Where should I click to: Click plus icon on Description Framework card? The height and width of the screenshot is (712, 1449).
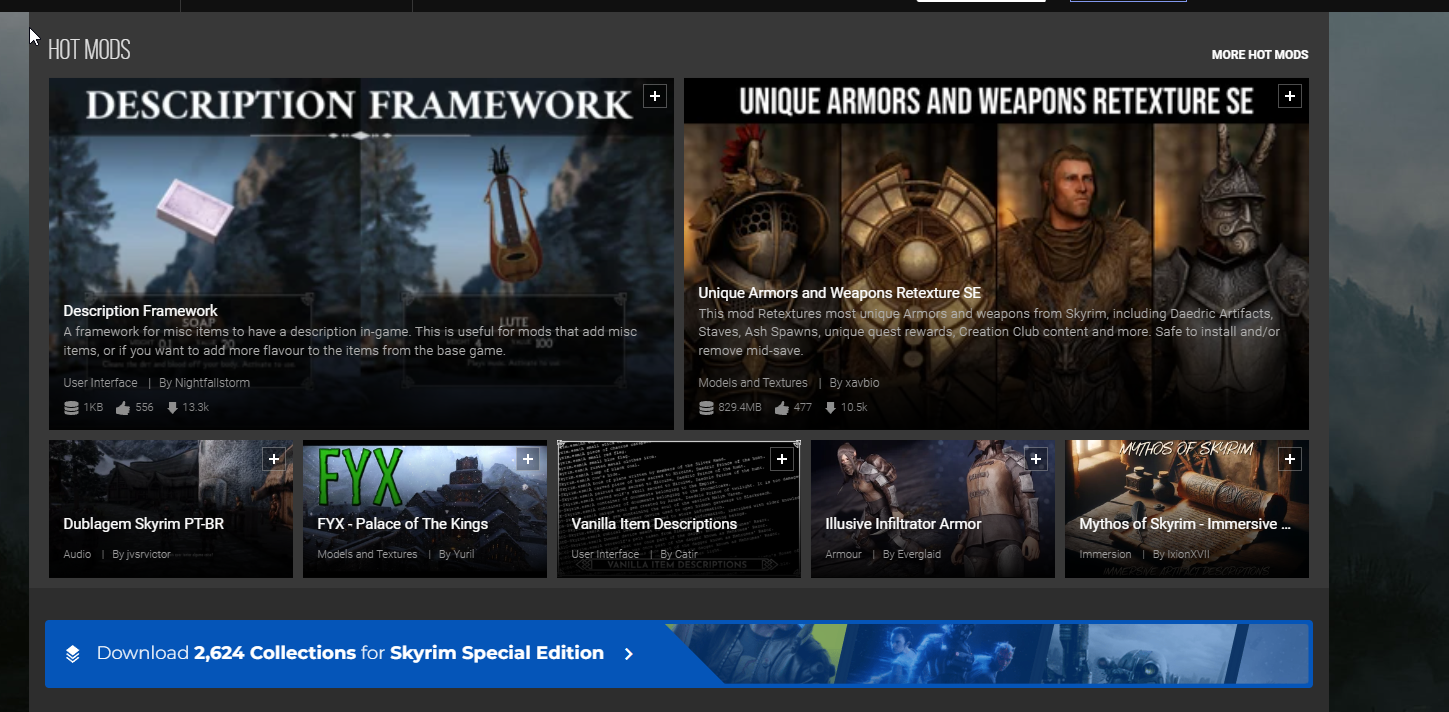click(x=655, y=96)
